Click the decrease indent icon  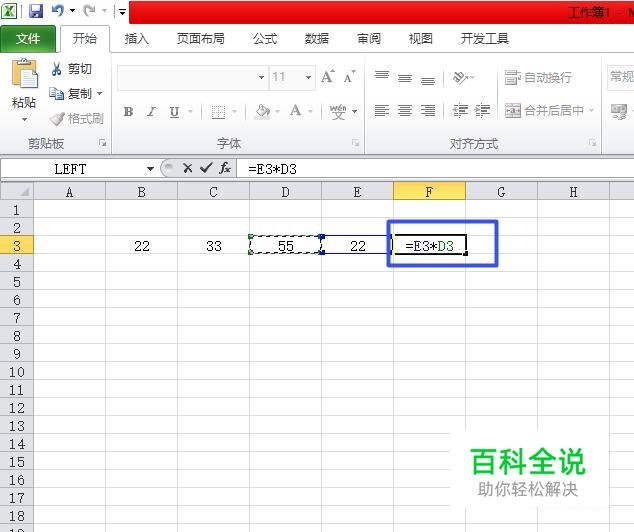460,110
